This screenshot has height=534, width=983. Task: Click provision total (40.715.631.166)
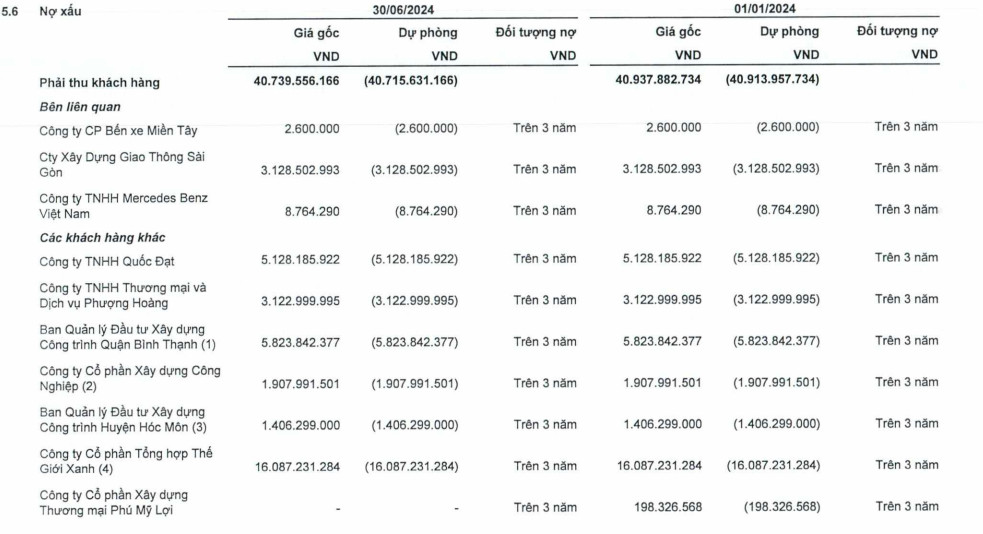pos(411,81)
